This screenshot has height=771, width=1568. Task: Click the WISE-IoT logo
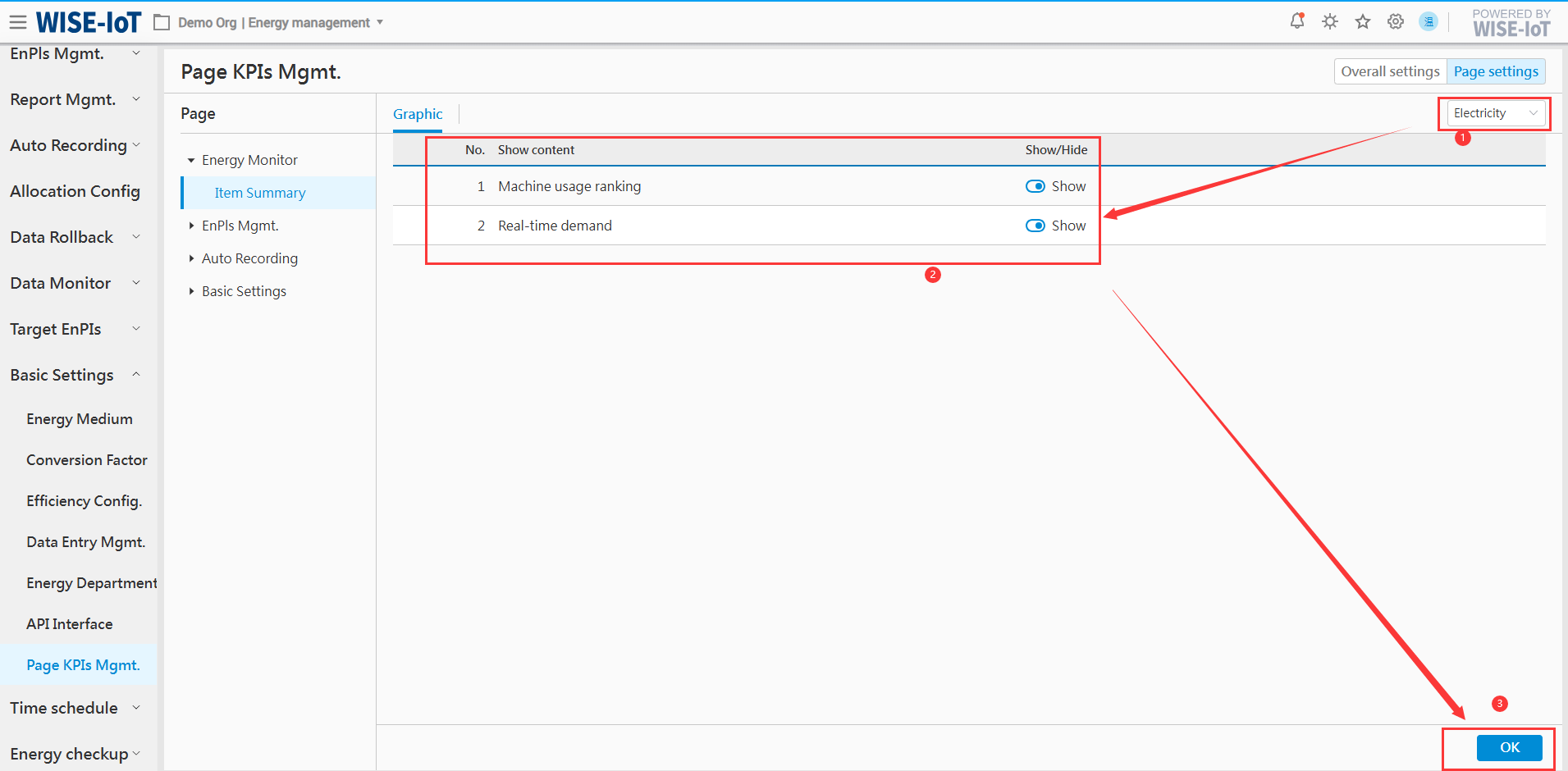(x=89, y=22)
